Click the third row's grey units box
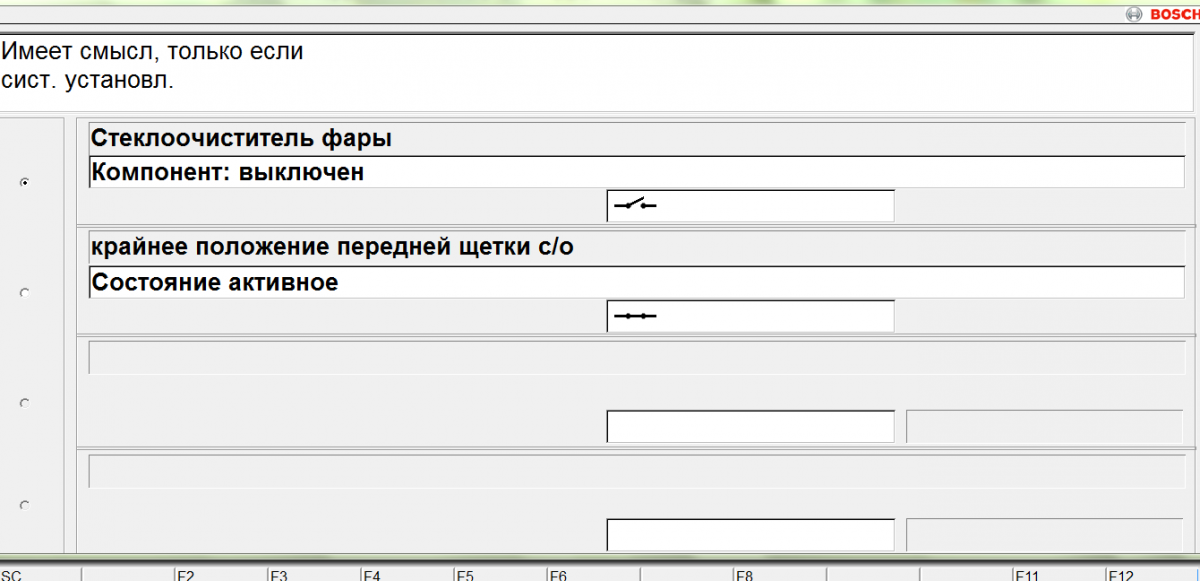 pyautogui.click(x=1045, y=426)
